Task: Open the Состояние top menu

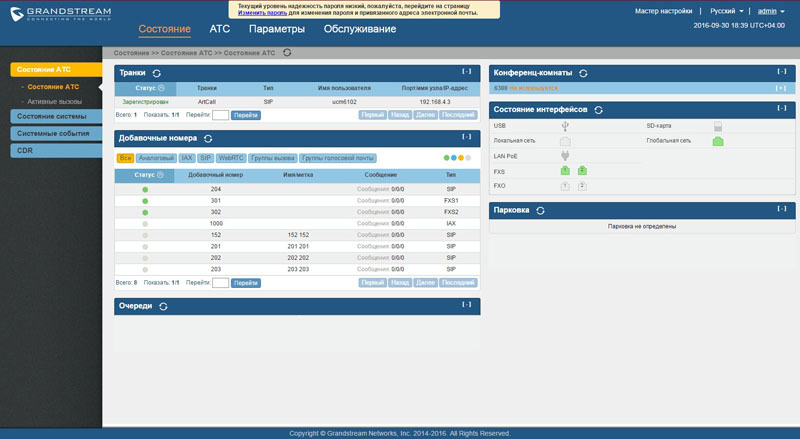Action: tap(164, 29)
